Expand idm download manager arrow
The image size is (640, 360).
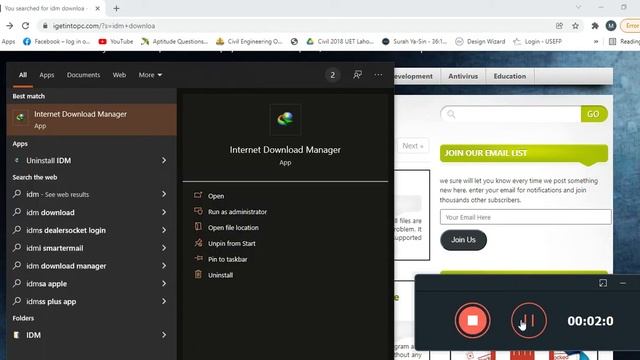pyautogui.click(x=164, y=266)
